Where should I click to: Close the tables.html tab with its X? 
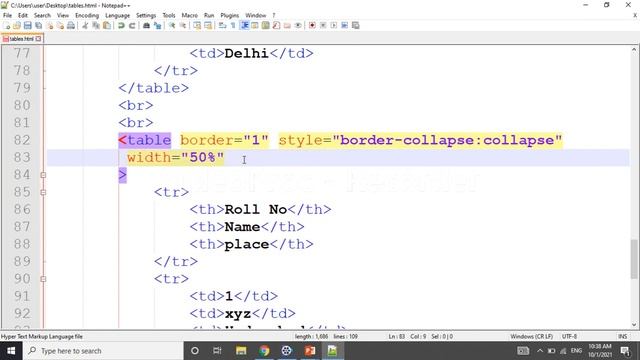[x=38, y=39]
